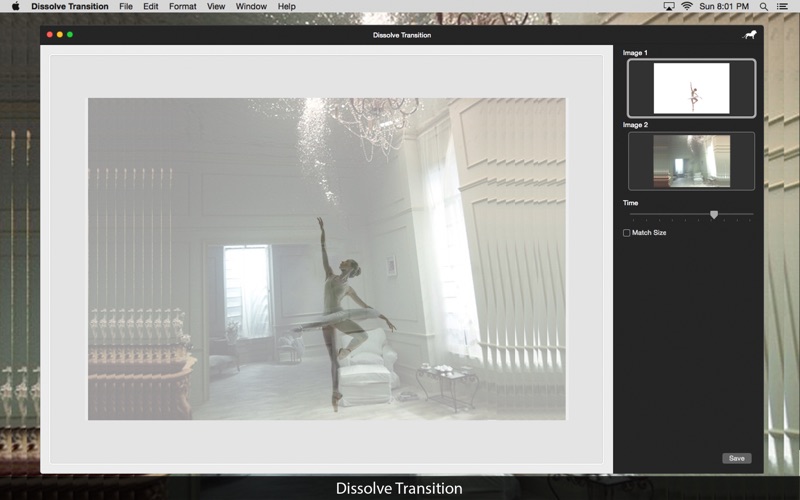Screen dimensions: 800x500
Task: Minimize window with yellow button
Action: pos(60,35)
